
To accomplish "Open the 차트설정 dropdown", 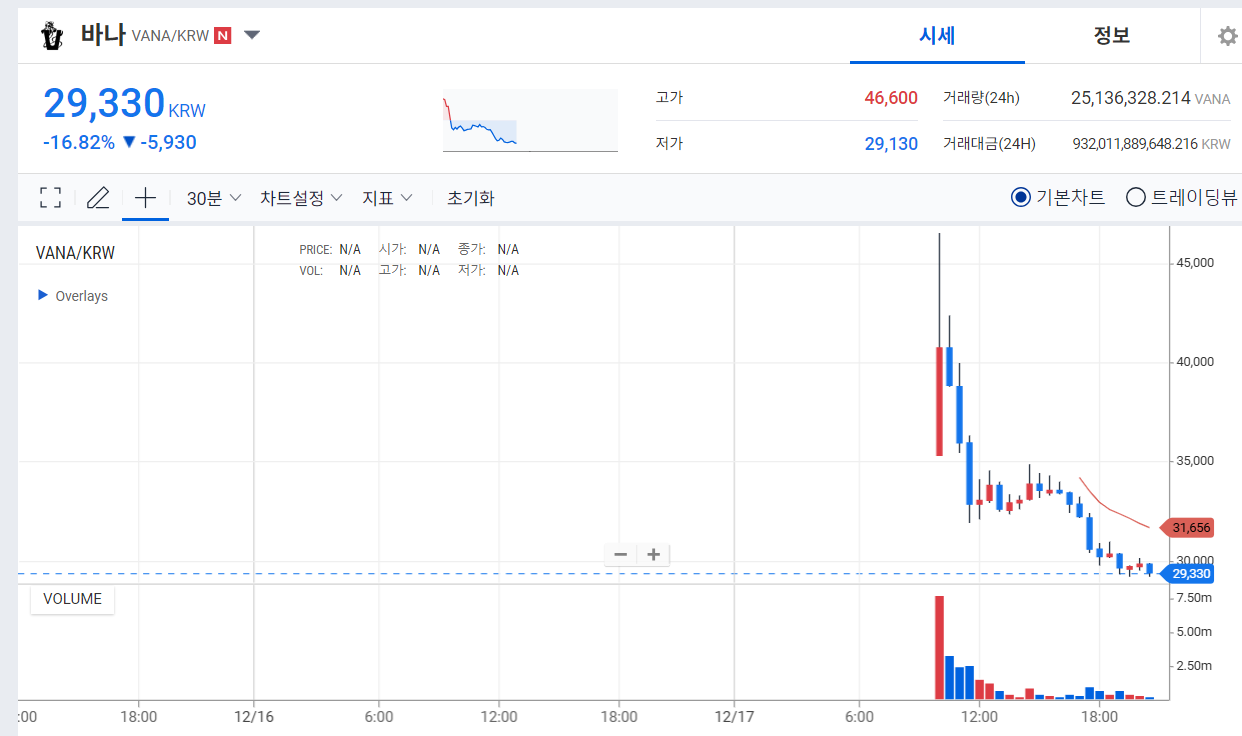I will (302, 198).
